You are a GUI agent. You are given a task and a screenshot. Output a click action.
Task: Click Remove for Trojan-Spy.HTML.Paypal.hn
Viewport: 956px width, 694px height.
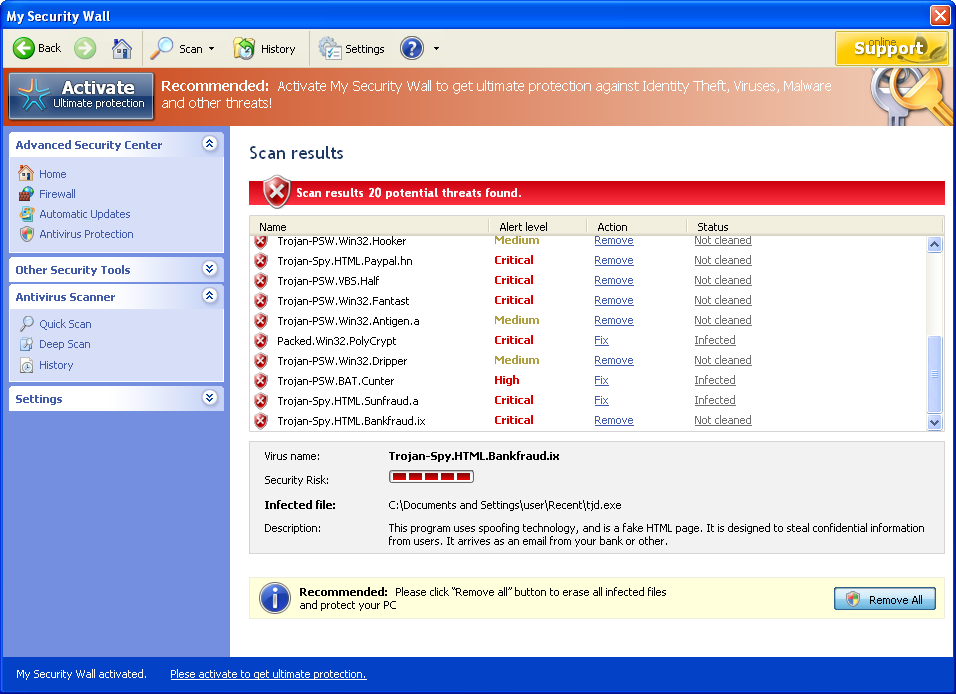[614, 260]
